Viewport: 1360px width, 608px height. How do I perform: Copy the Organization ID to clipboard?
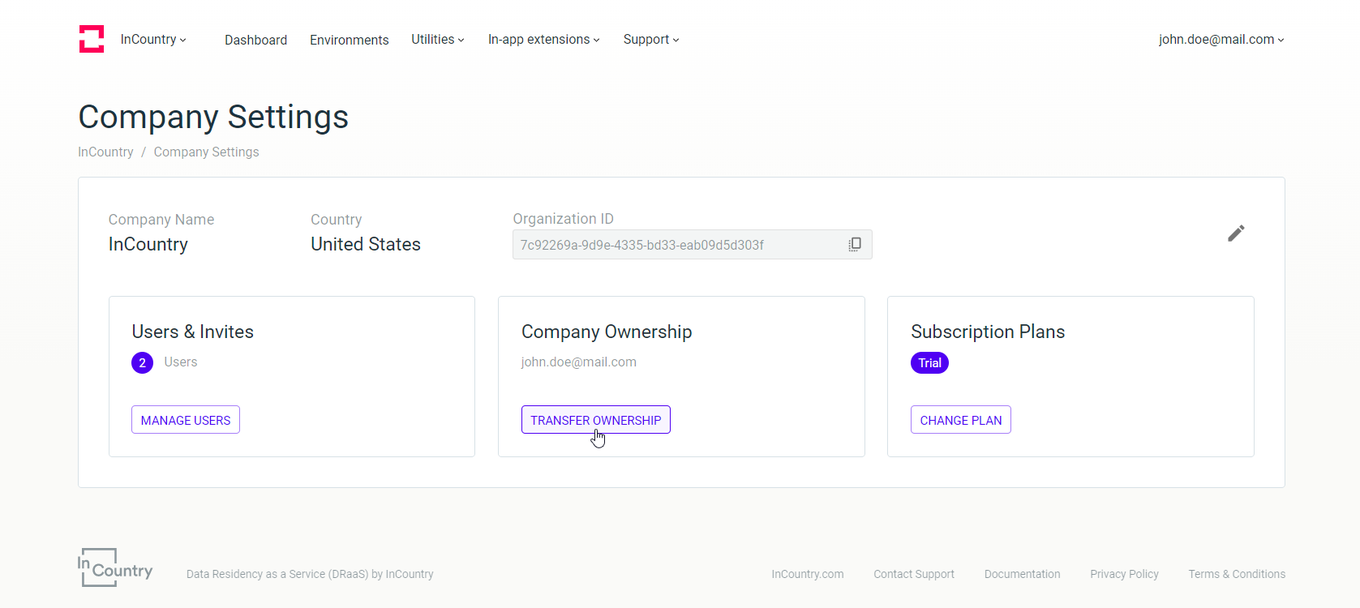click(855, 244)
